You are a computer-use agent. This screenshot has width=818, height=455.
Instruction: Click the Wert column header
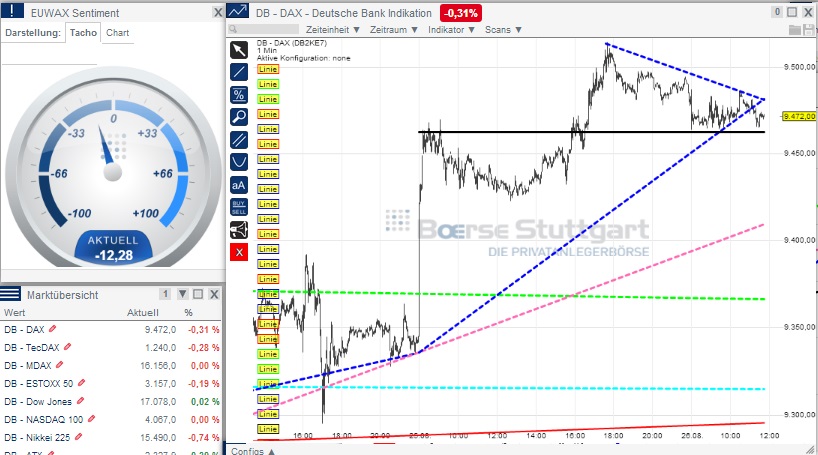pos(15,313)
